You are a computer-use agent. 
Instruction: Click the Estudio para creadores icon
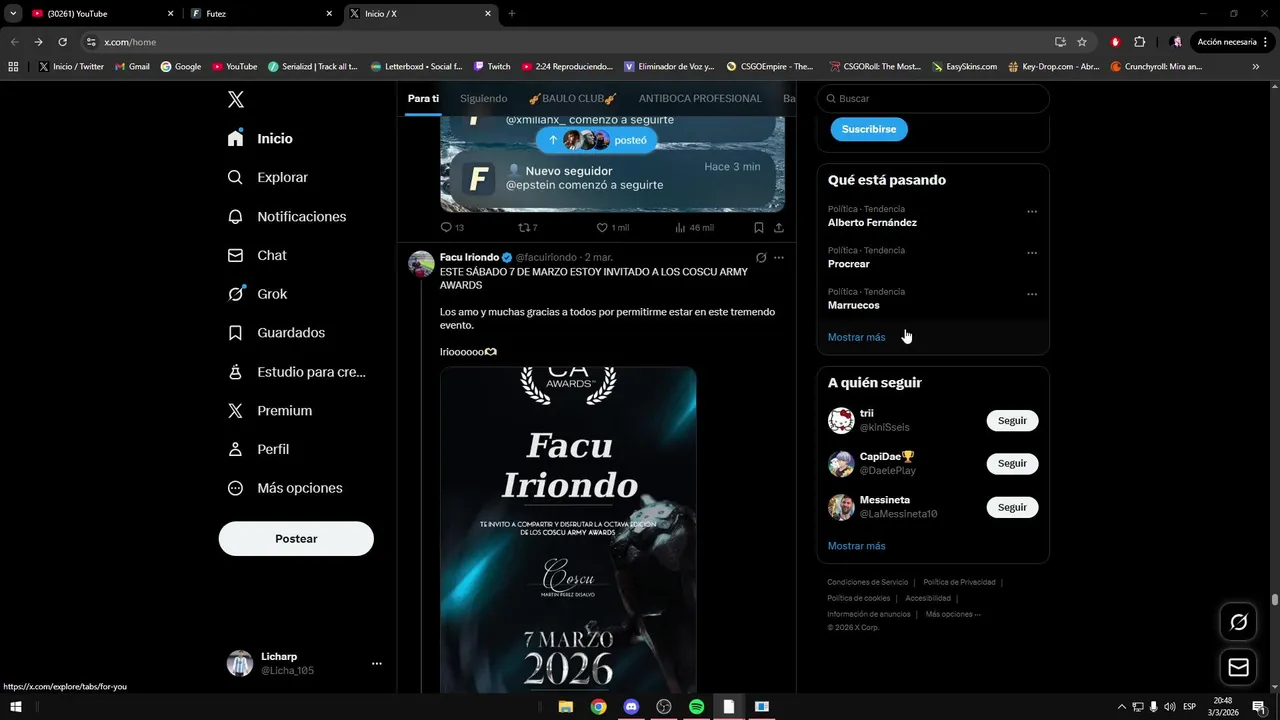(235, 372)
